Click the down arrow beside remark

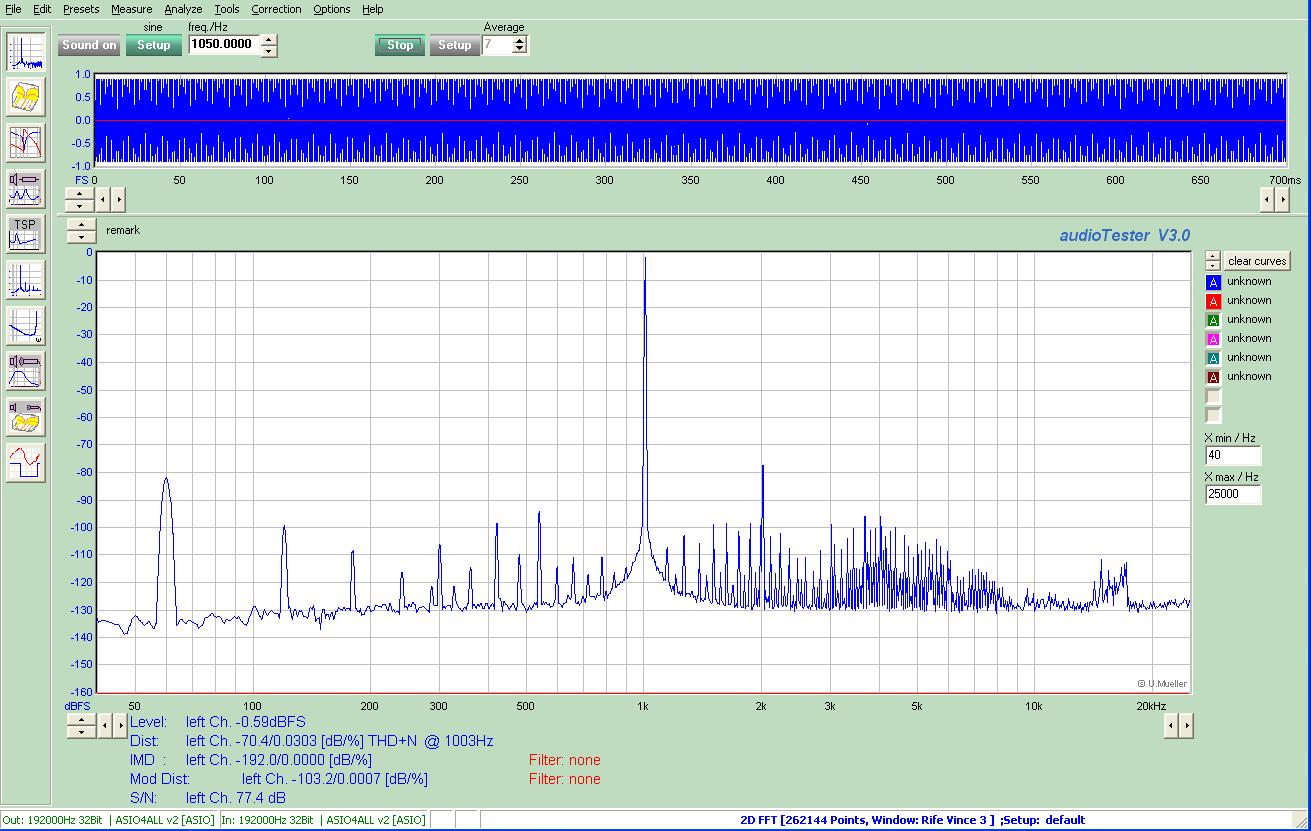click(81, 236)
